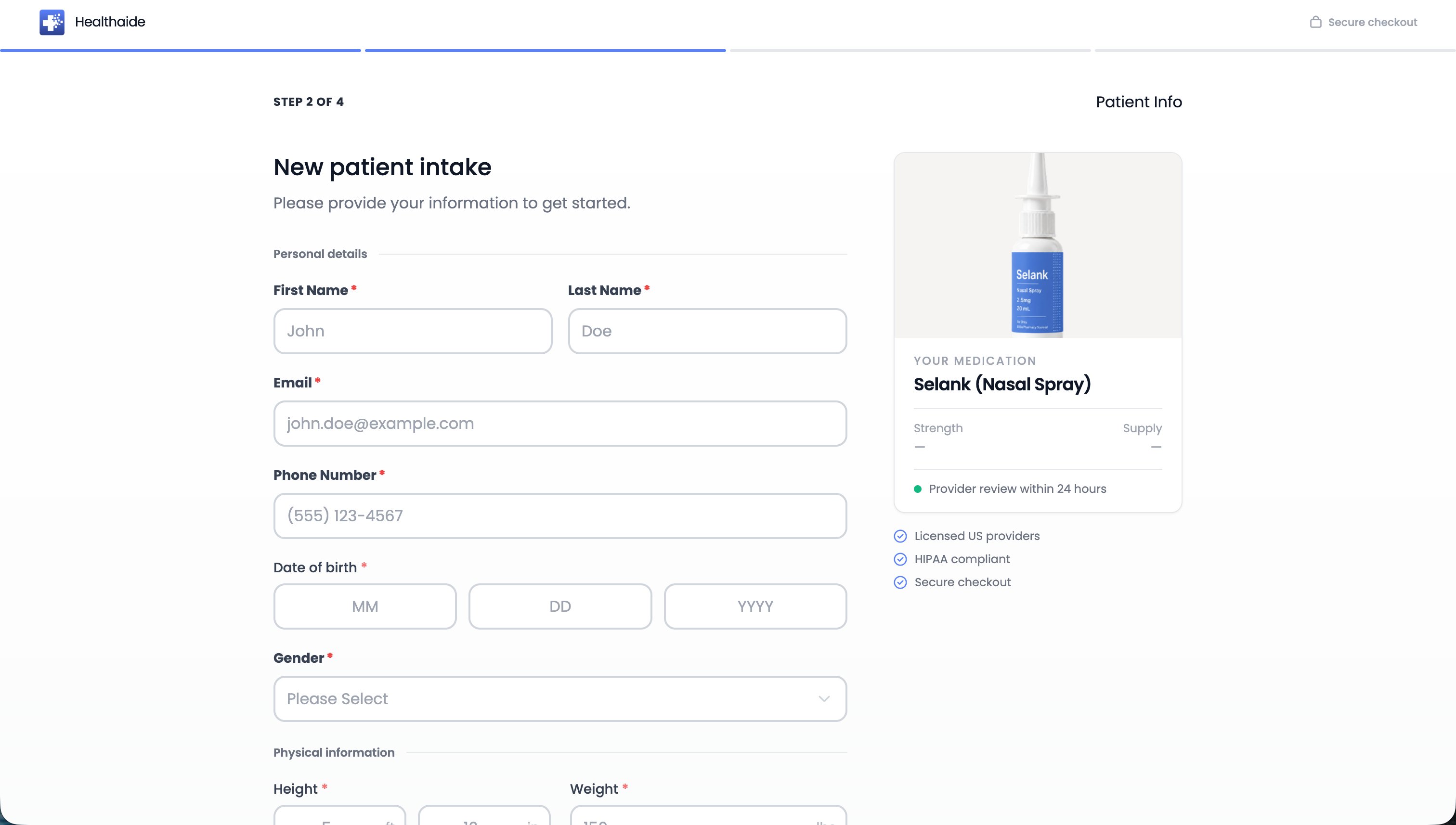Click the green provider review status dot
The image size is (1456, 825).
[x=918, y=489]
